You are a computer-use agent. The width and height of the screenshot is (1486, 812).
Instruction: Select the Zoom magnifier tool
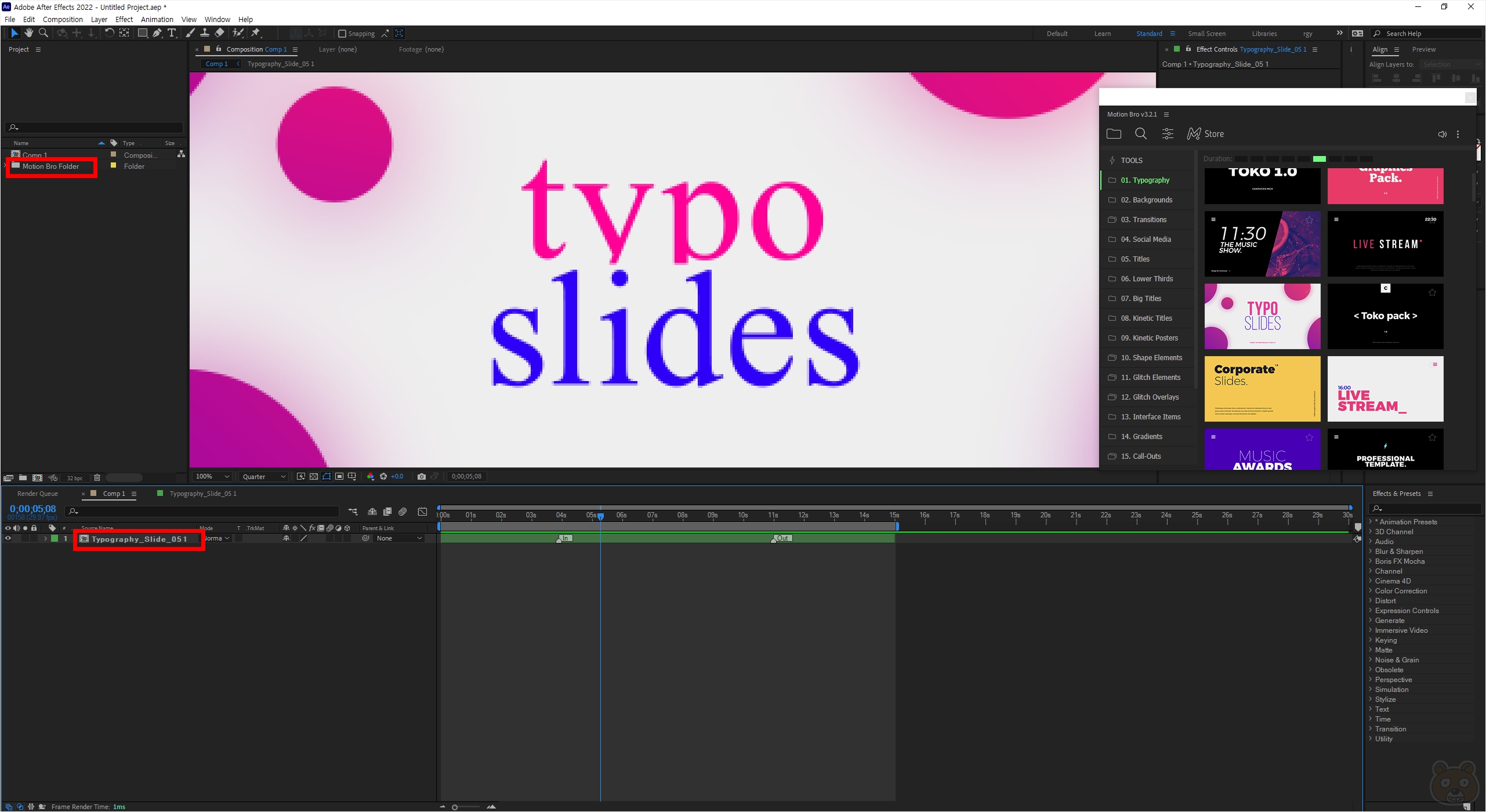43,33
